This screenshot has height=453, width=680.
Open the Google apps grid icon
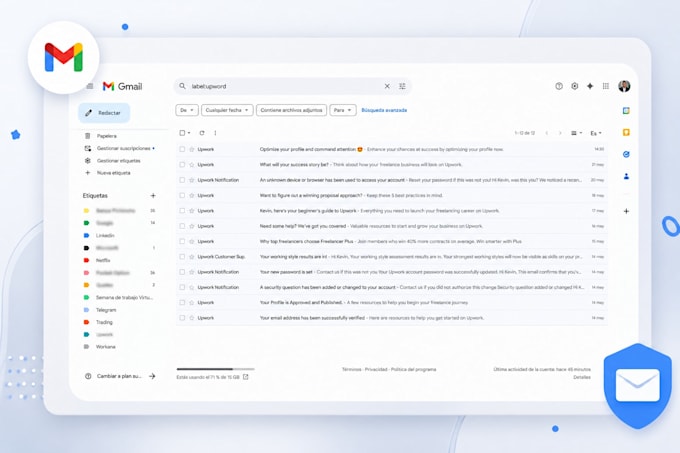point(605,86)
